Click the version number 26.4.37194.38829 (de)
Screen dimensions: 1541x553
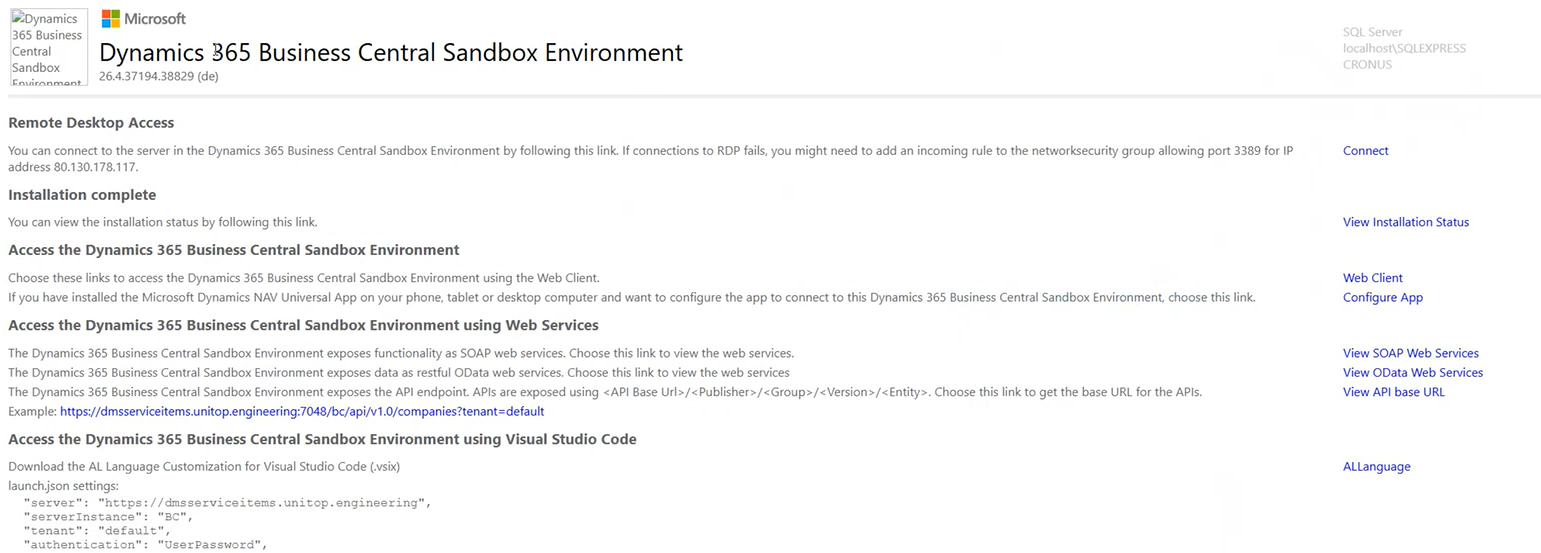[159, 77]
